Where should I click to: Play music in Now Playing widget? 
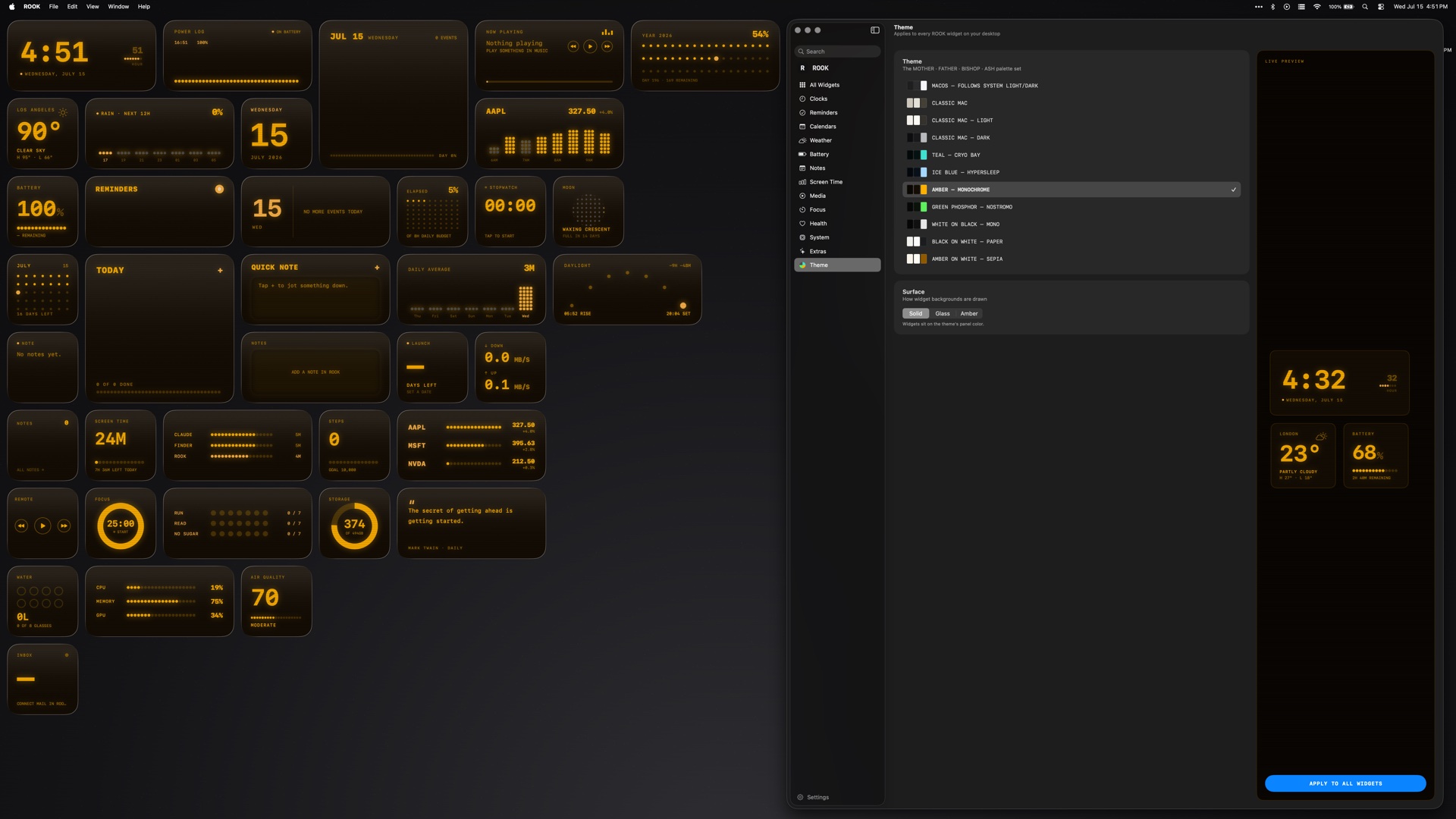590,46
